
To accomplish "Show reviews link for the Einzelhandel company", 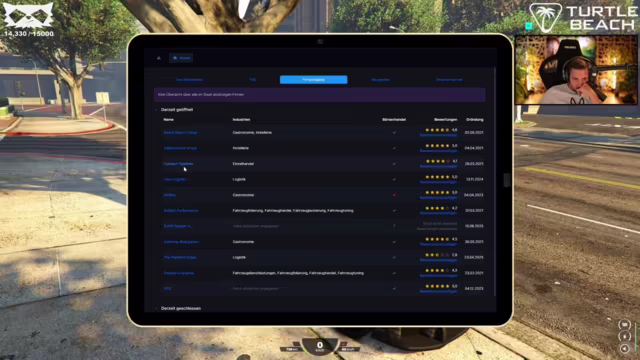I will point(438,167).
